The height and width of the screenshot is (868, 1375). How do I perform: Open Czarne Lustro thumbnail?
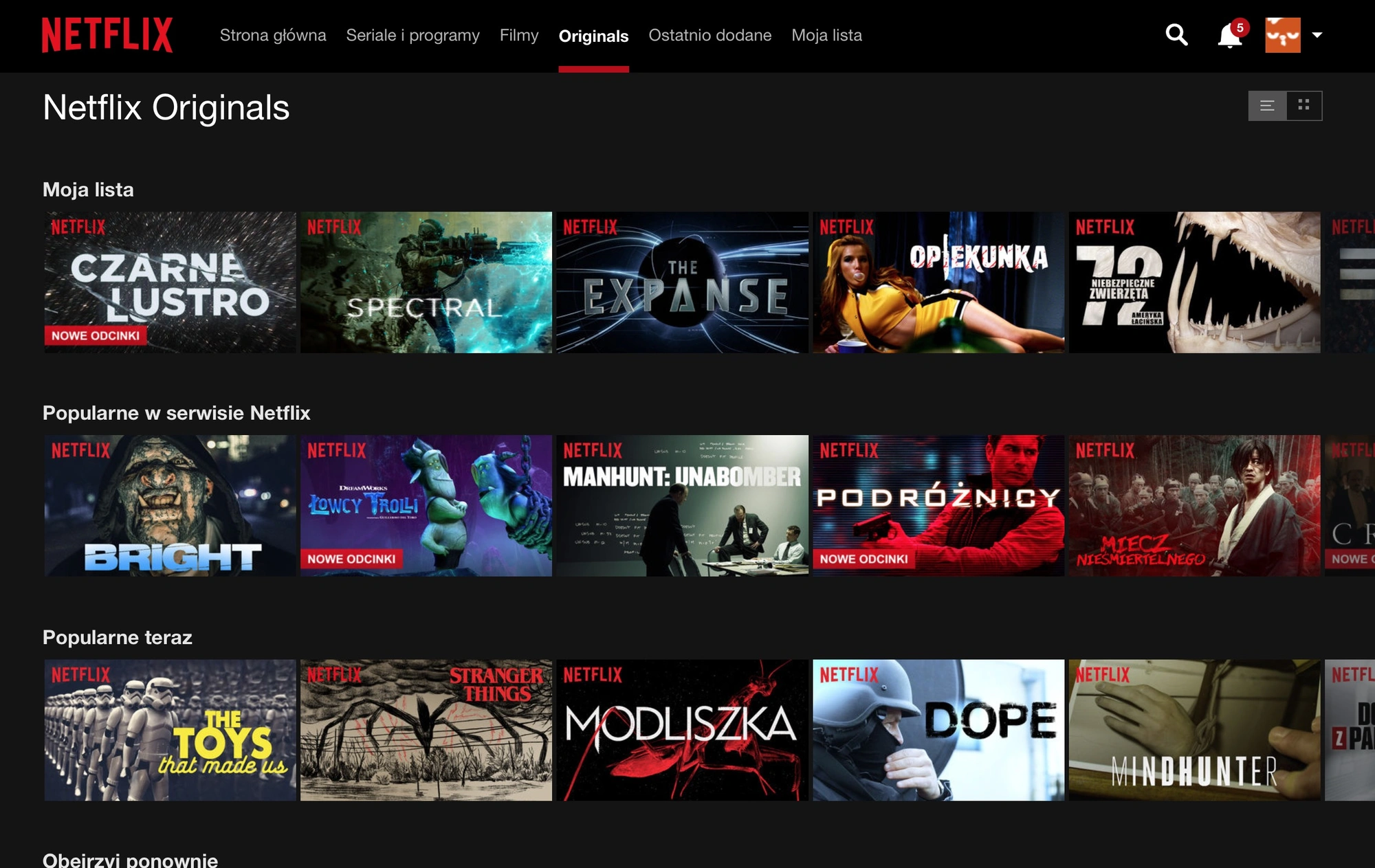(170, 282)
